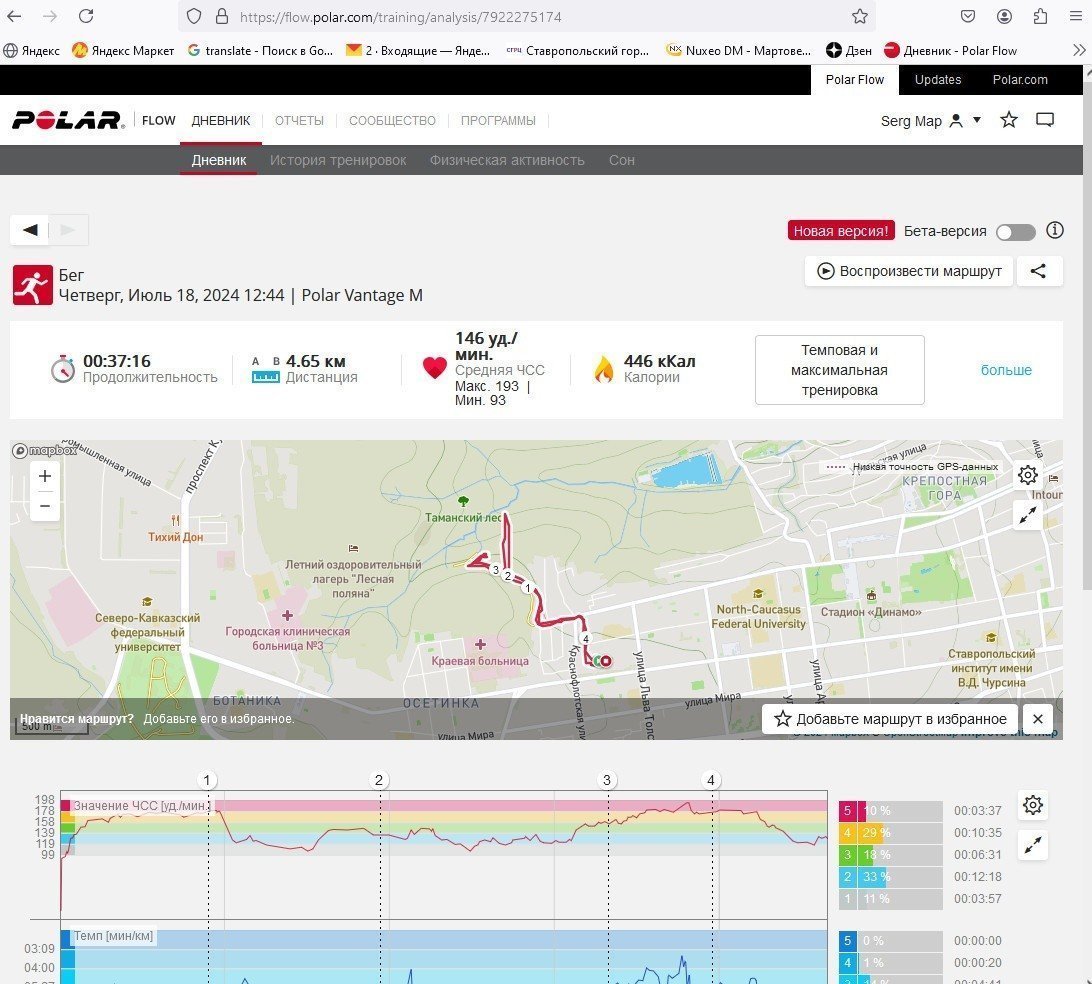Image resolution: width=1092 pixels, height=984 pixels.
Task: Open chart settings gear icon
Action: (1033, 805)
